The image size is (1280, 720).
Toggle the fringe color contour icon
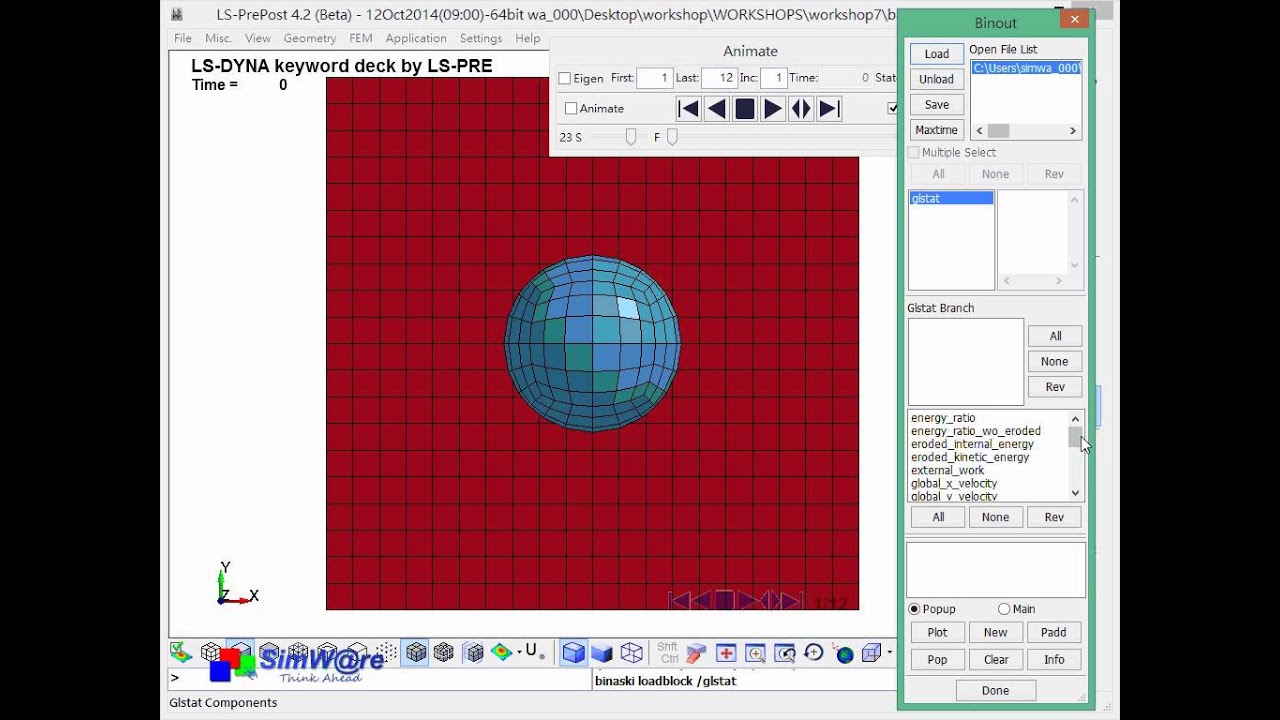[501, 653]
